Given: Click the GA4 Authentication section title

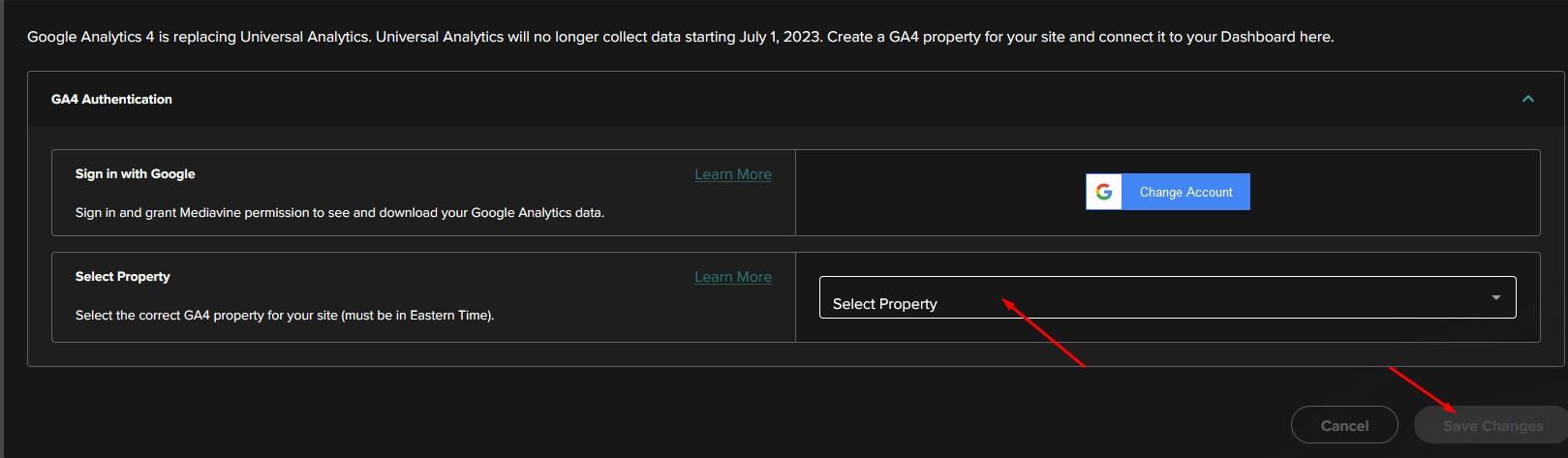Looking at the screenshot, I should (x=111, y=99).
